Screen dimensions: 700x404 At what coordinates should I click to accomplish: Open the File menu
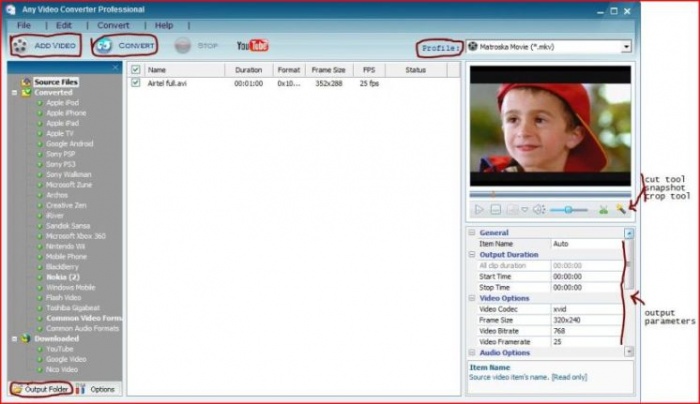(24, 24)
